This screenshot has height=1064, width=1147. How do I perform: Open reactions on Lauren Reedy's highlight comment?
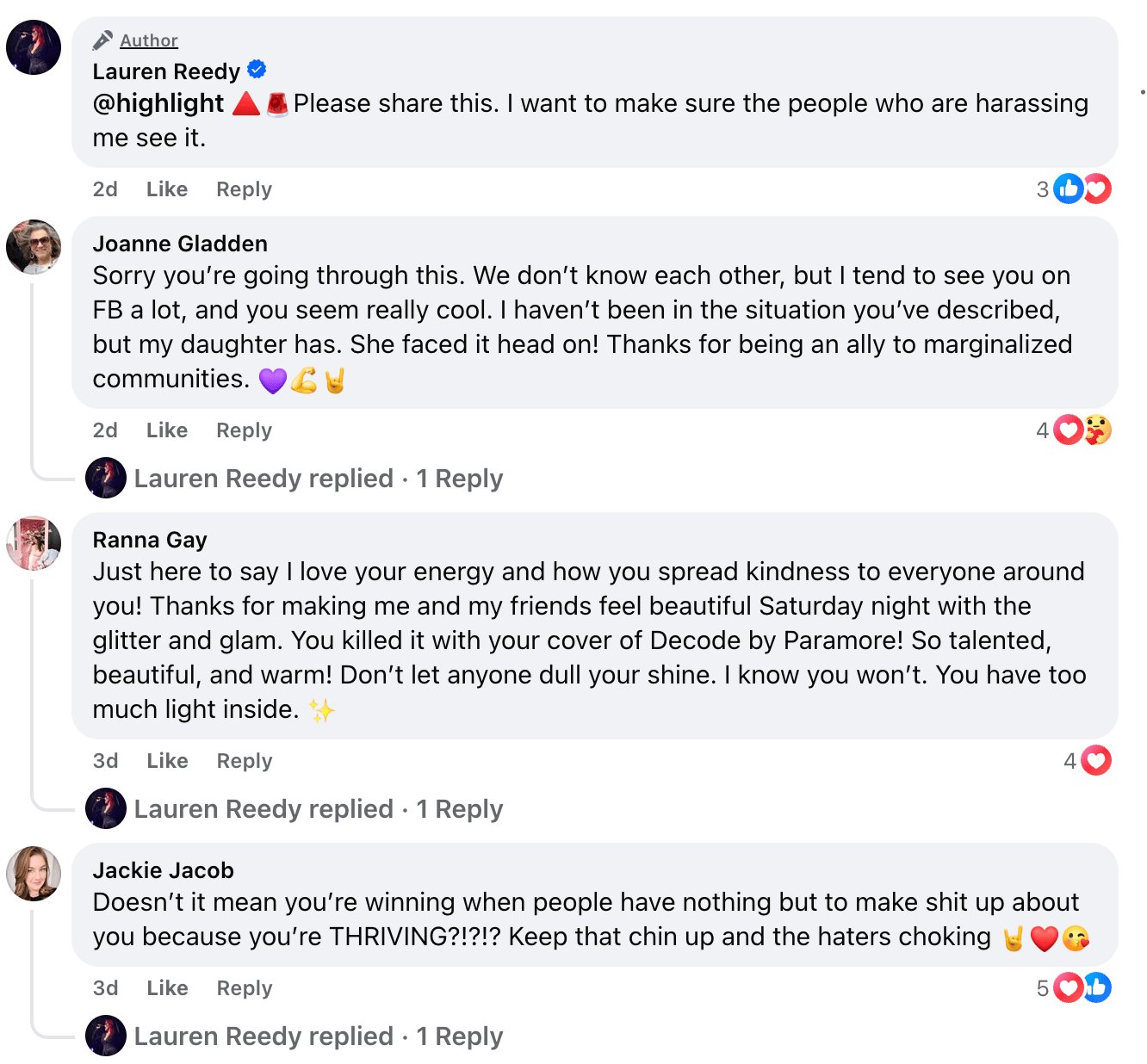point(1081,189)
